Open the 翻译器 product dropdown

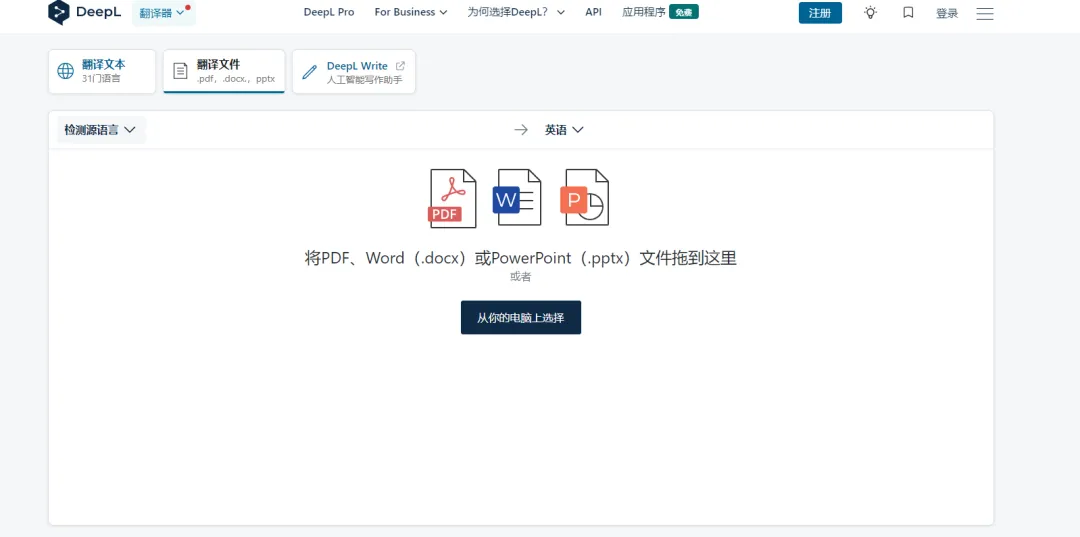pyautogui.click(x=164, y=12)
